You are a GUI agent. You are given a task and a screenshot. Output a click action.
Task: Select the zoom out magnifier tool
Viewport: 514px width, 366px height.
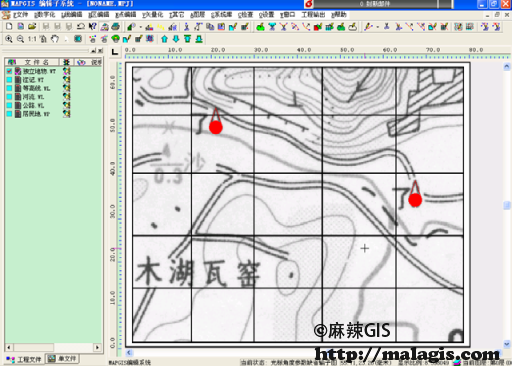(20, 39)
